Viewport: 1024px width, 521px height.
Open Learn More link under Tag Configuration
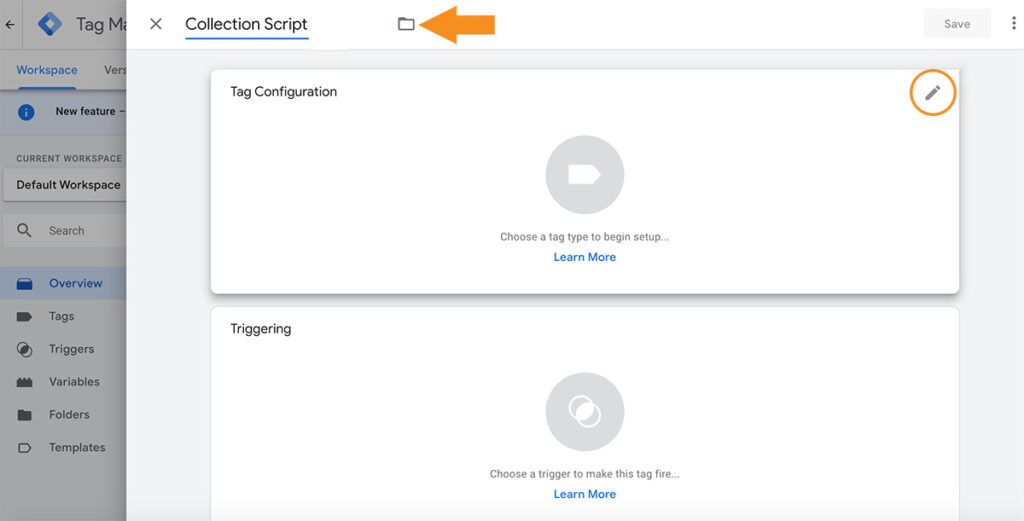(584, 257)
